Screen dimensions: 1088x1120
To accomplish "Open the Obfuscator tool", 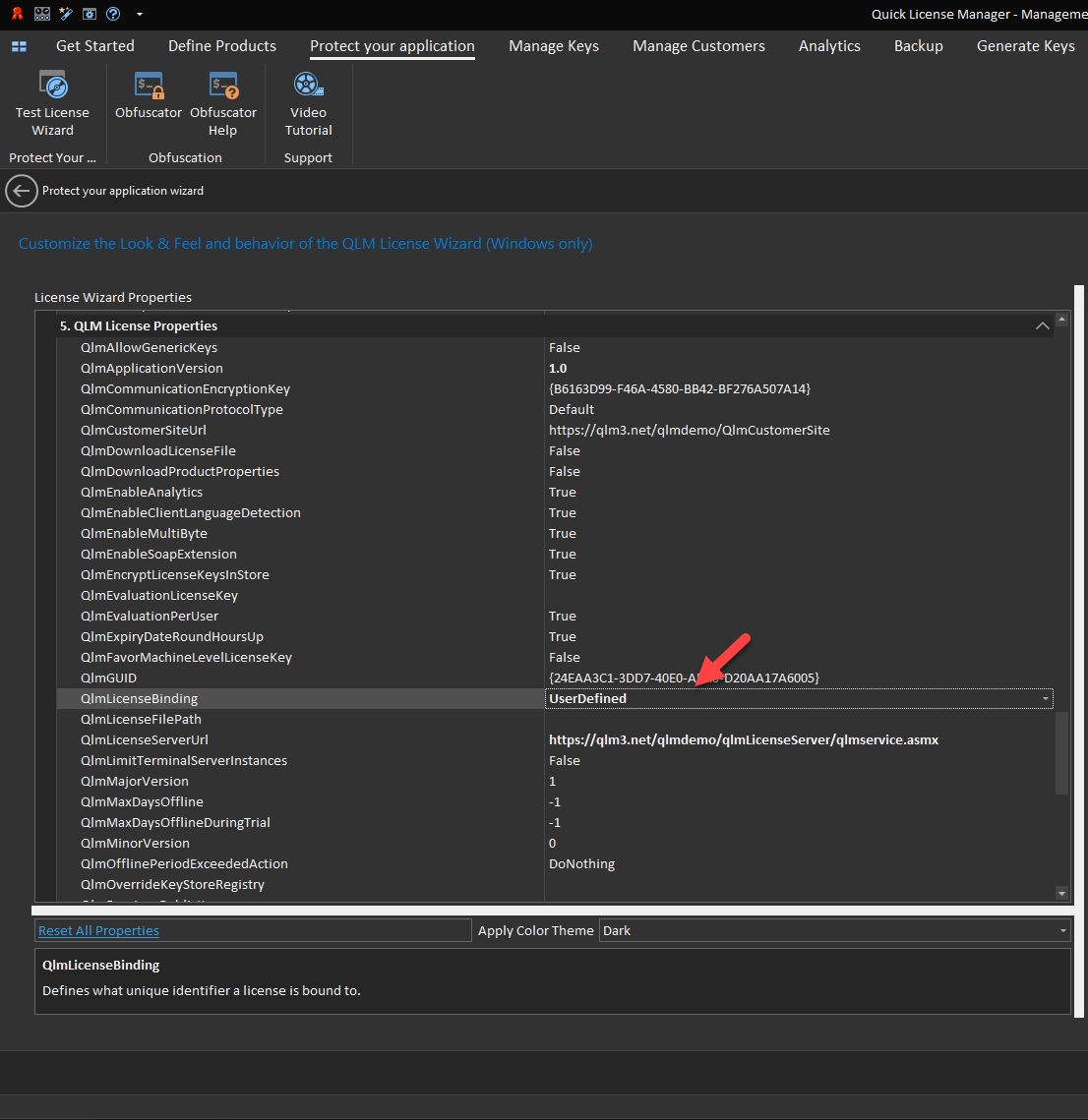I will tap(149, 95).
